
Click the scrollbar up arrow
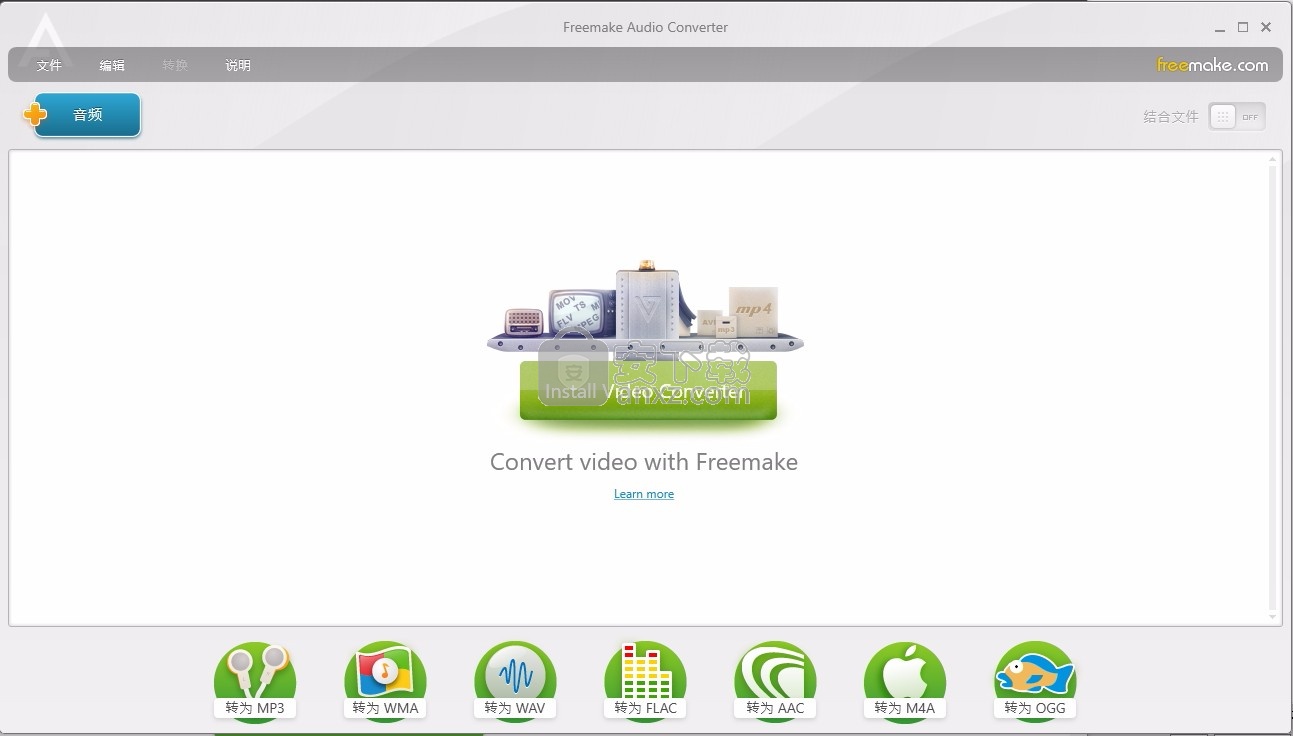click(1273, 158)
